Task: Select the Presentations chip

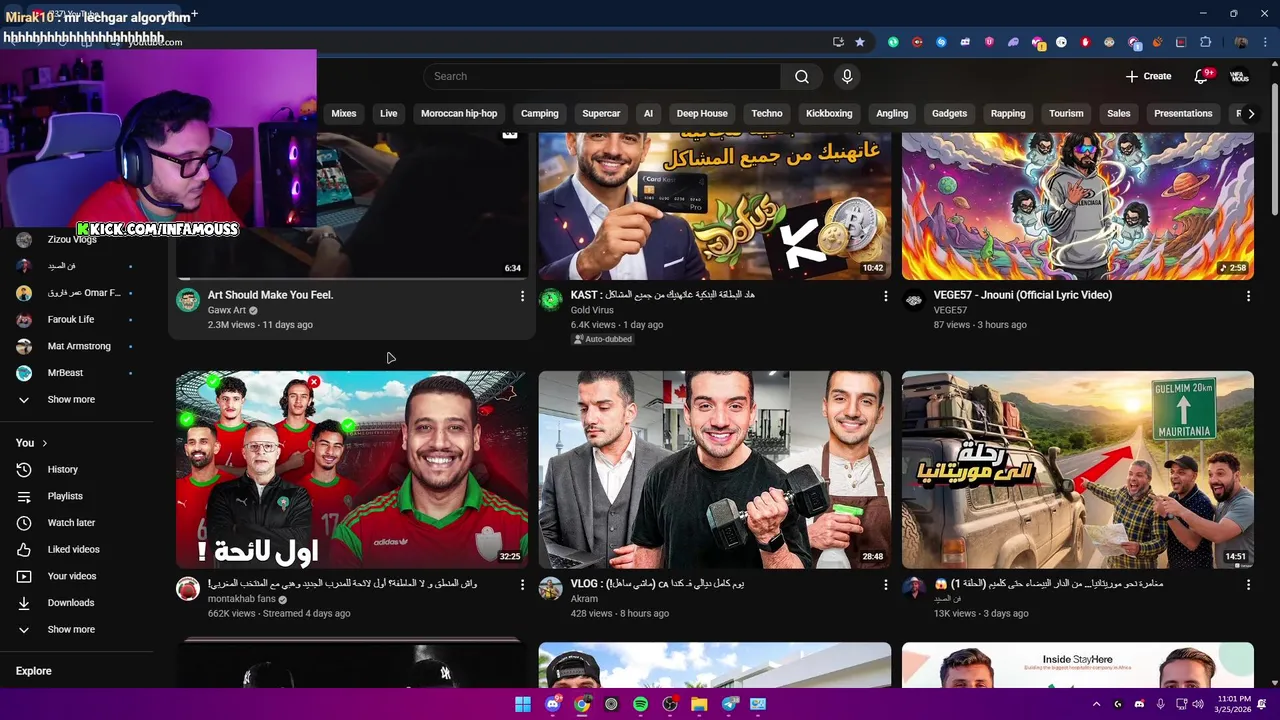Action: (1183, 113)
